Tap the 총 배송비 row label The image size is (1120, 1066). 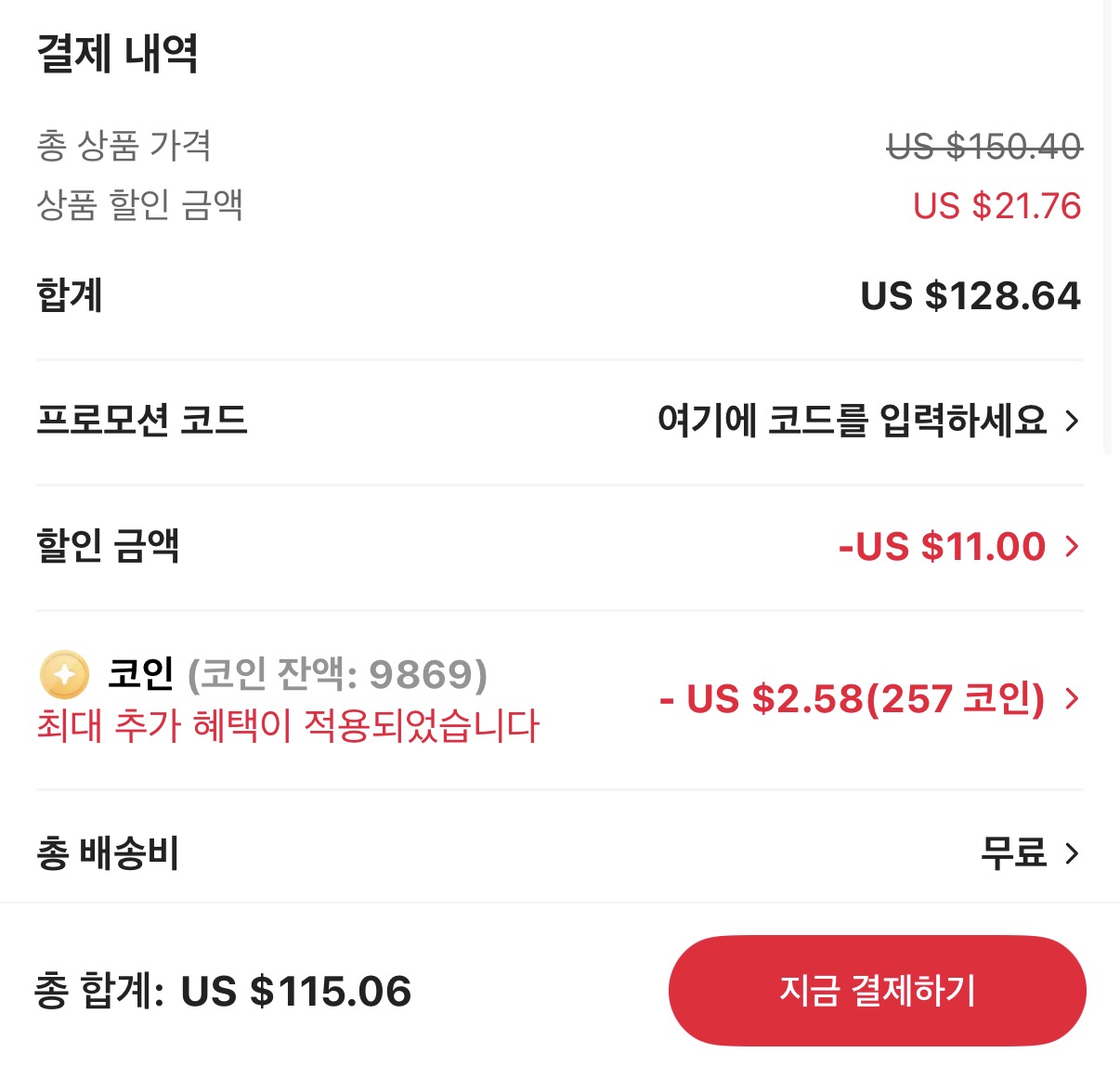click(x=108, y=852)
